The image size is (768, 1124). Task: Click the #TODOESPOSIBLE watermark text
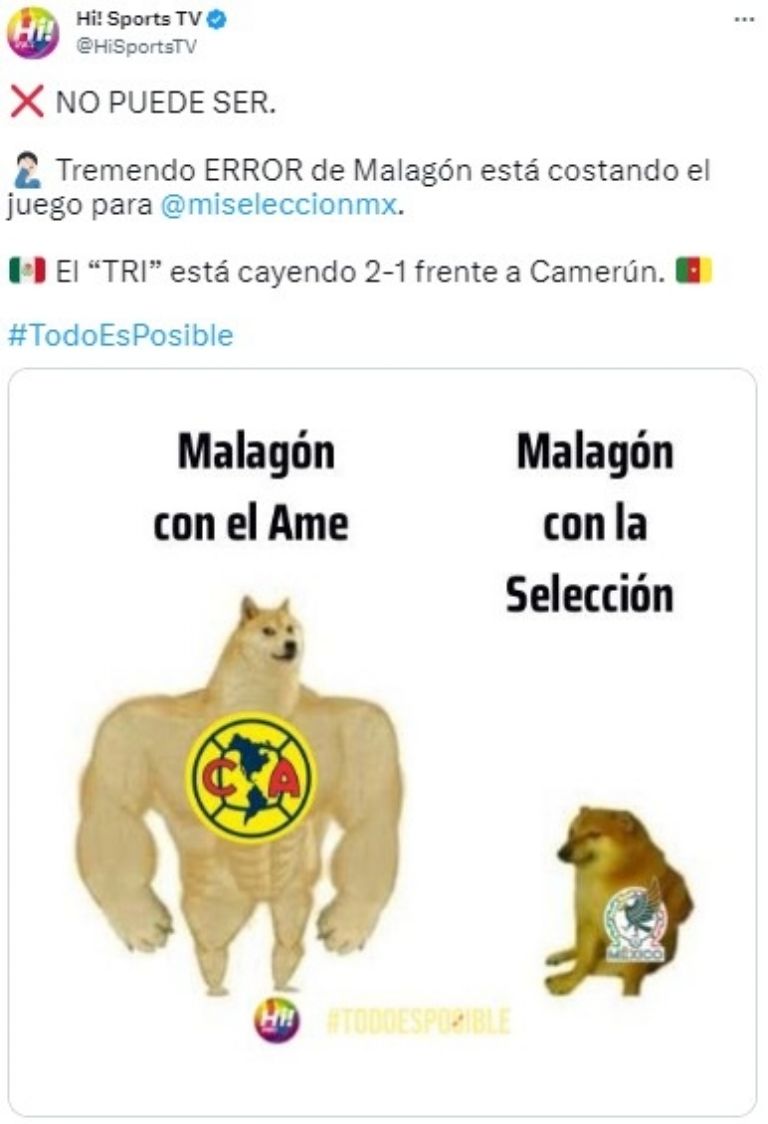pos(418,1021)
